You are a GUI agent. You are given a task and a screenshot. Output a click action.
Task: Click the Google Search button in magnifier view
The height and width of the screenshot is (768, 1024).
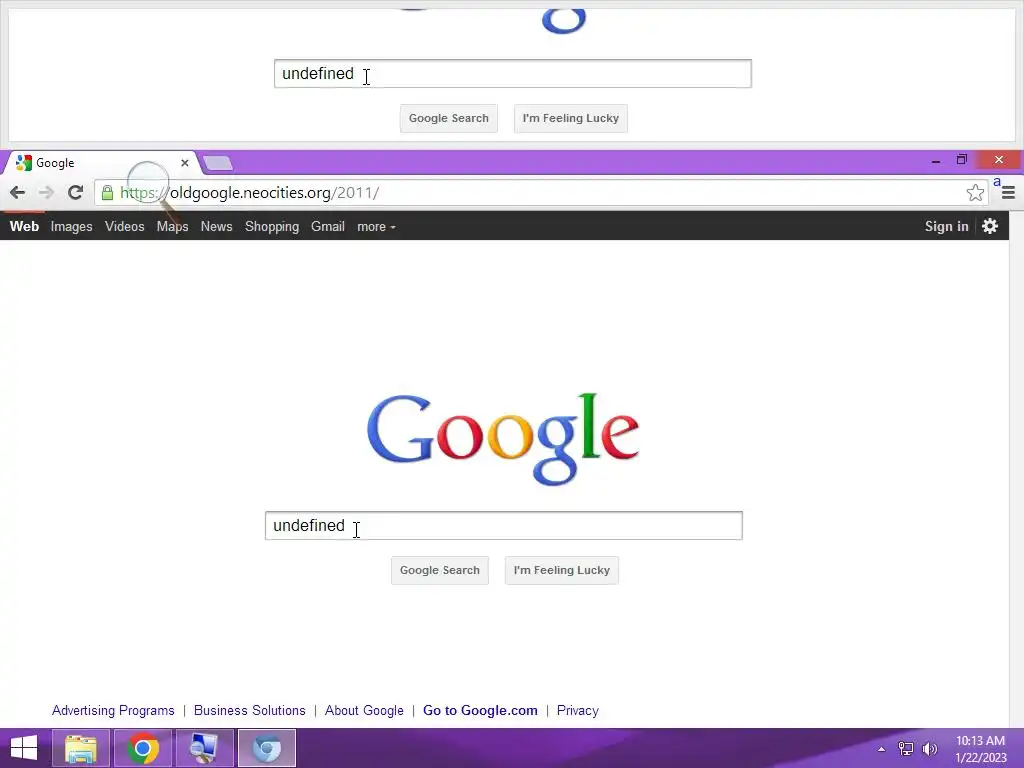click(449, 118)
